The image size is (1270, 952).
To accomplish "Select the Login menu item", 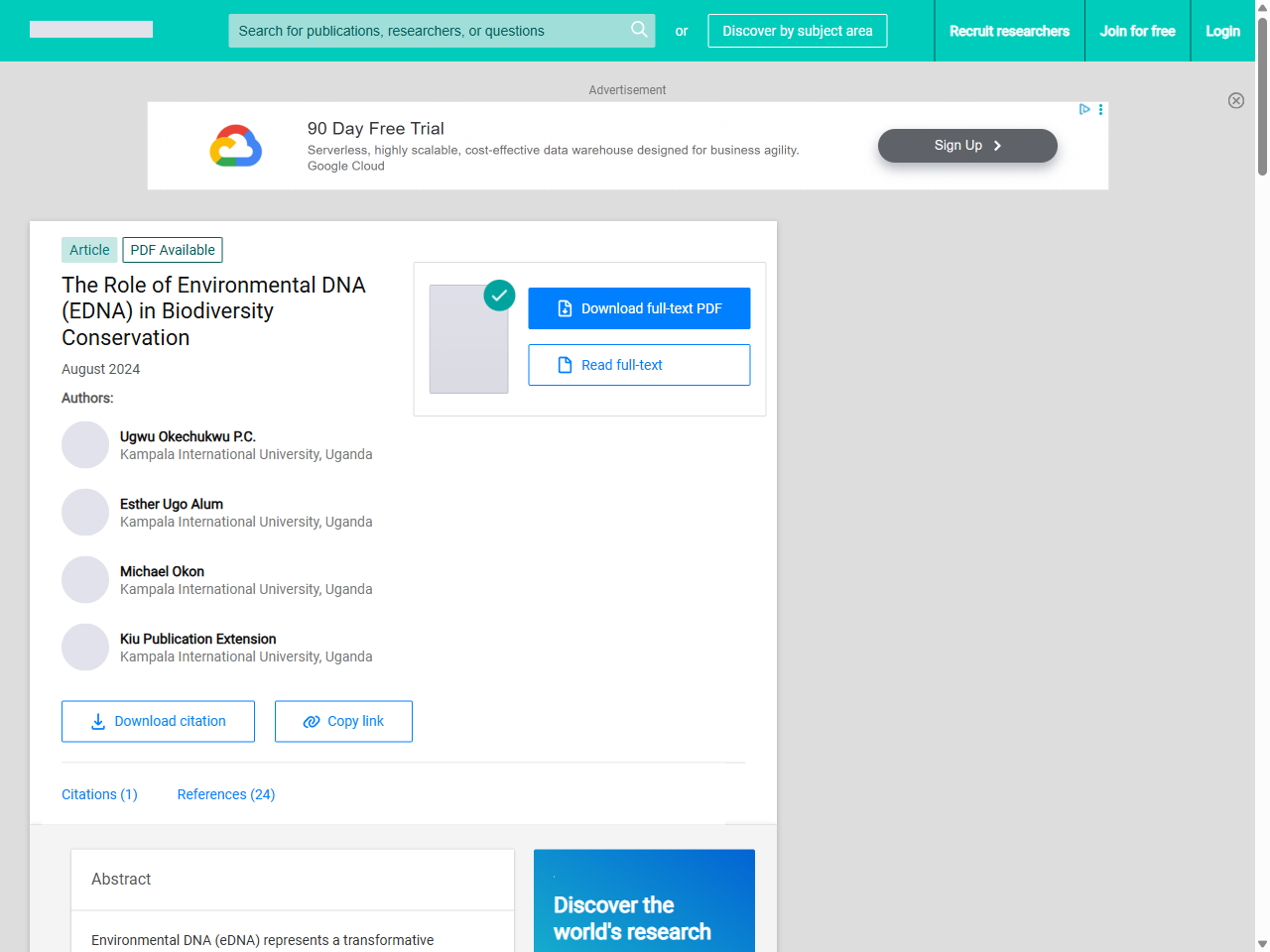I will (x=1222, y=31).
